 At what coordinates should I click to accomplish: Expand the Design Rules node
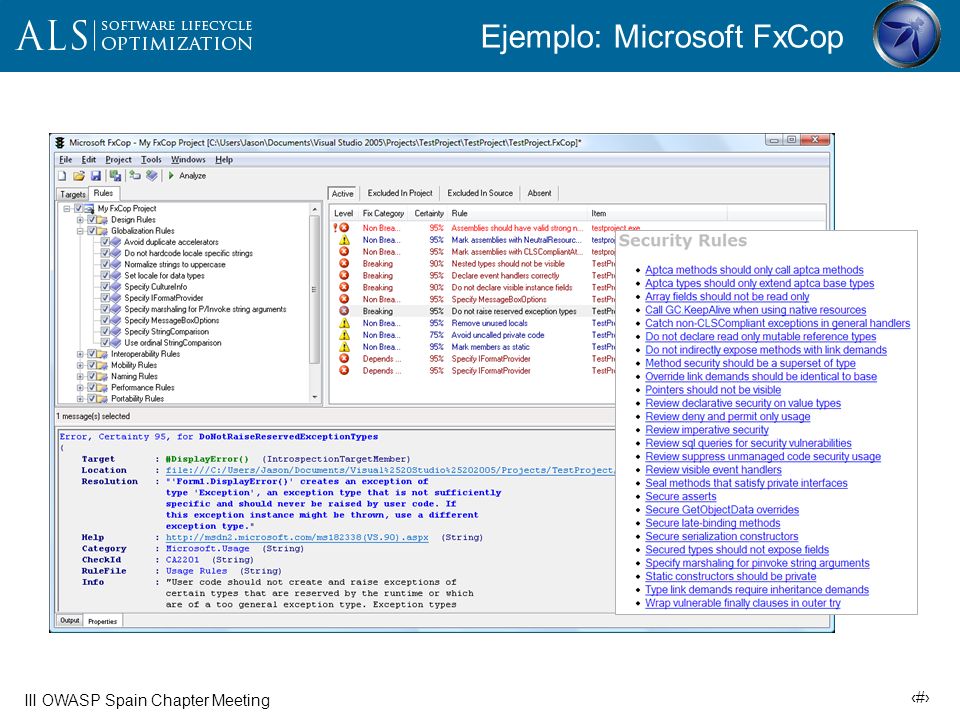pyautogui.click(x=80, y=220)
